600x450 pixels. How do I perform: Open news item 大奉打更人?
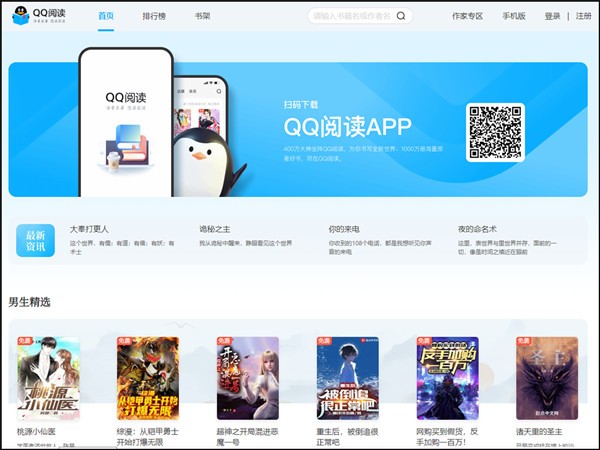pos(89,229)
